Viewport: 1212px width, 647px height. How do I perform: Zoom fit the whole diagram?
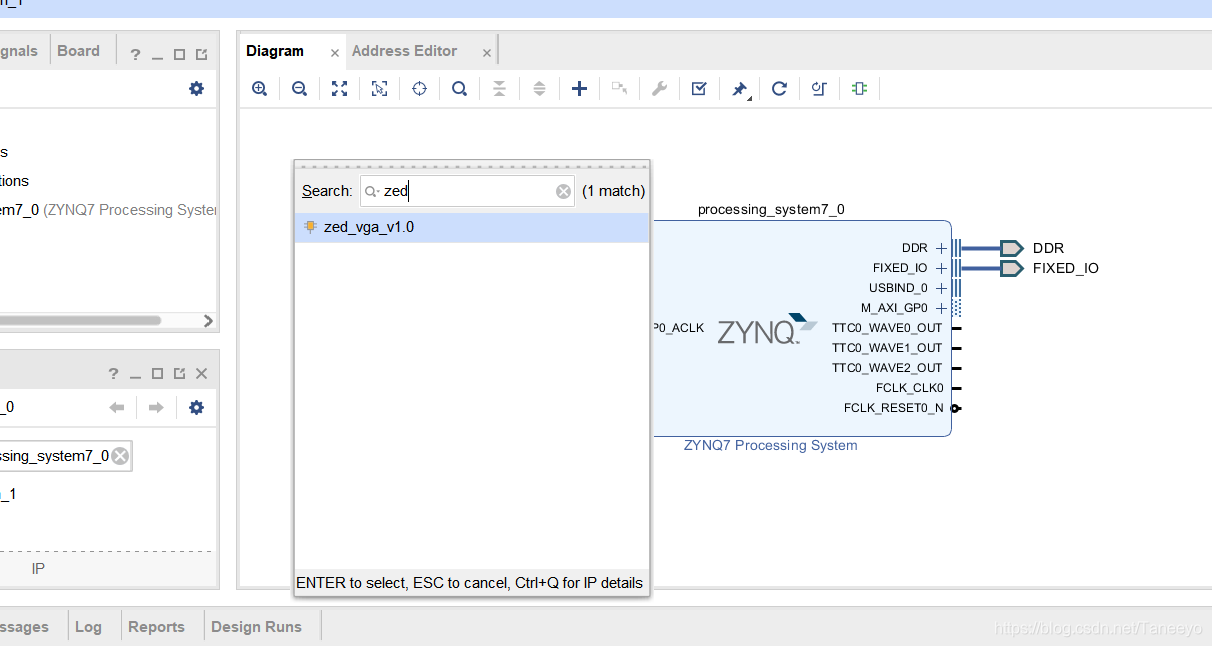pyautogui.click(x=339, y=89)
